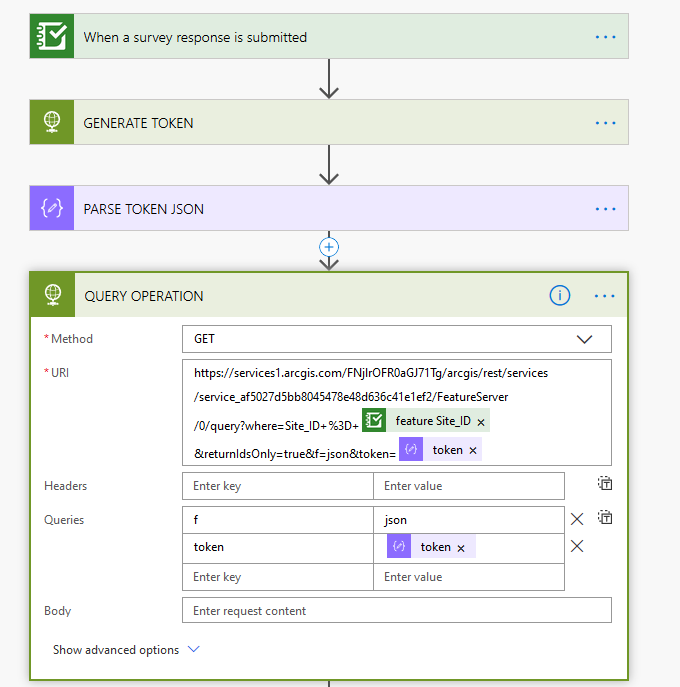Click the PARSE TOKEN JSON curly-brace icon
Screen dimensions: 680x687
click(x=52, y=208)
